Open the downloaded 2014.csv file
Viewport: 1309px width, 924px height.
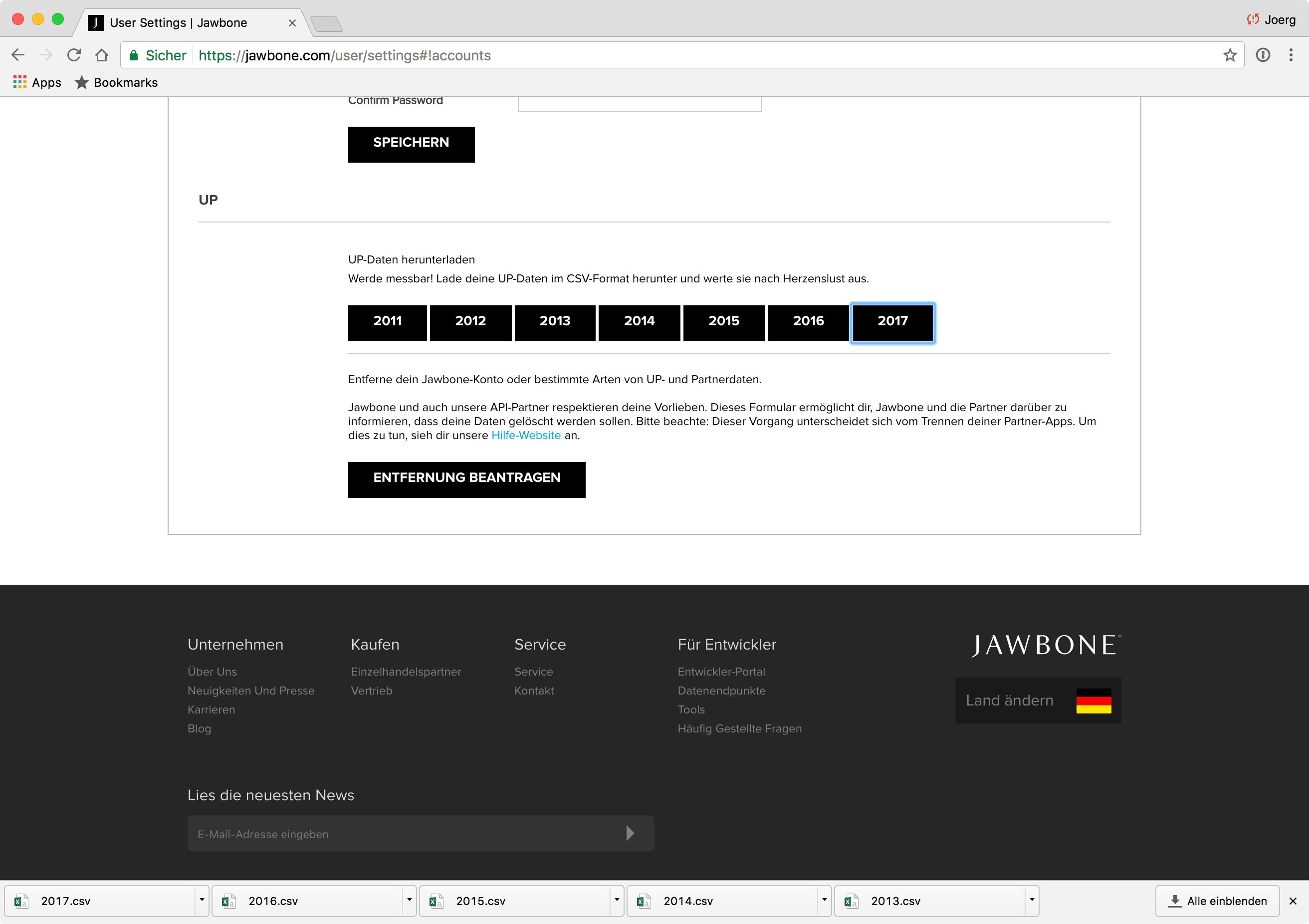pos(722,901)
